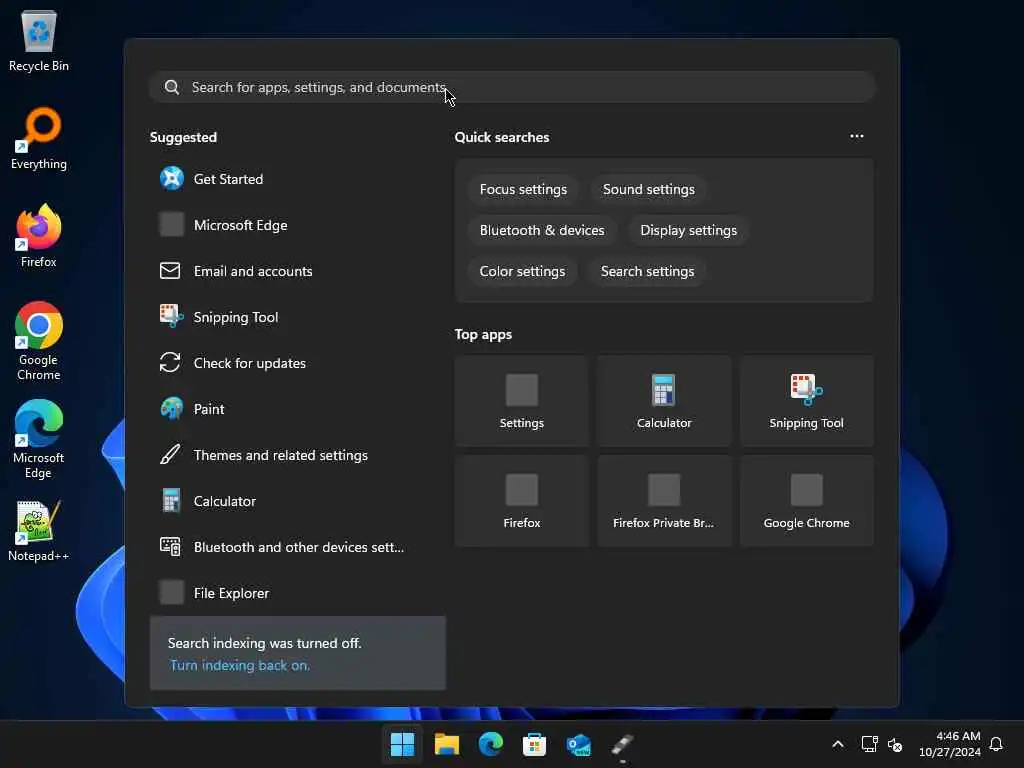Open the Google Chrome tile in Top apps
Screen dimensions: 1024x768
coord(807,501)
